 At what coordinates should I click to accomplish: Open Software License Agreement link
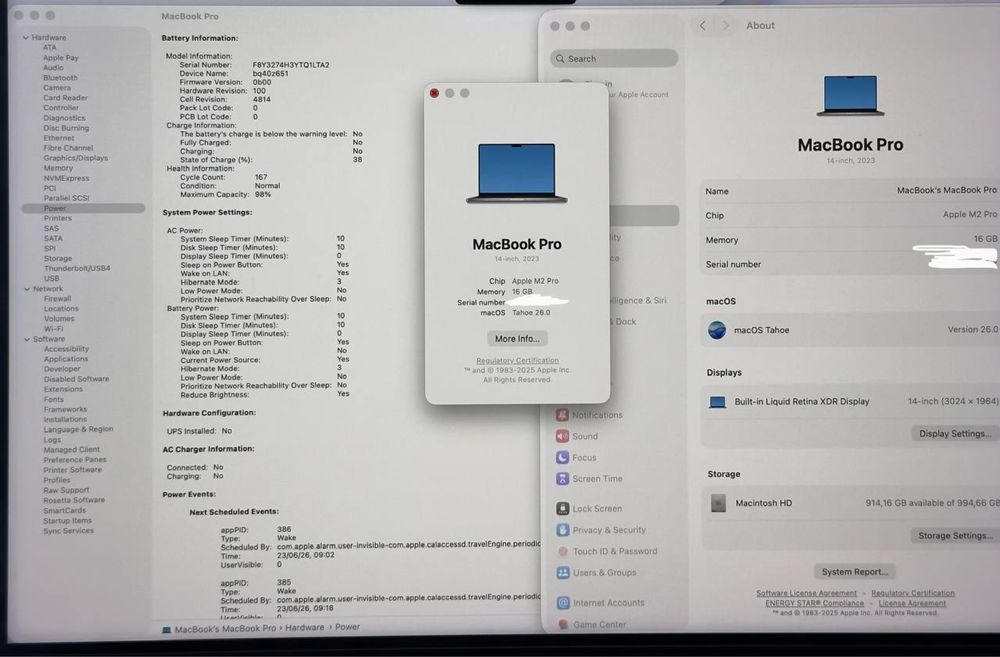pos(806,593)
